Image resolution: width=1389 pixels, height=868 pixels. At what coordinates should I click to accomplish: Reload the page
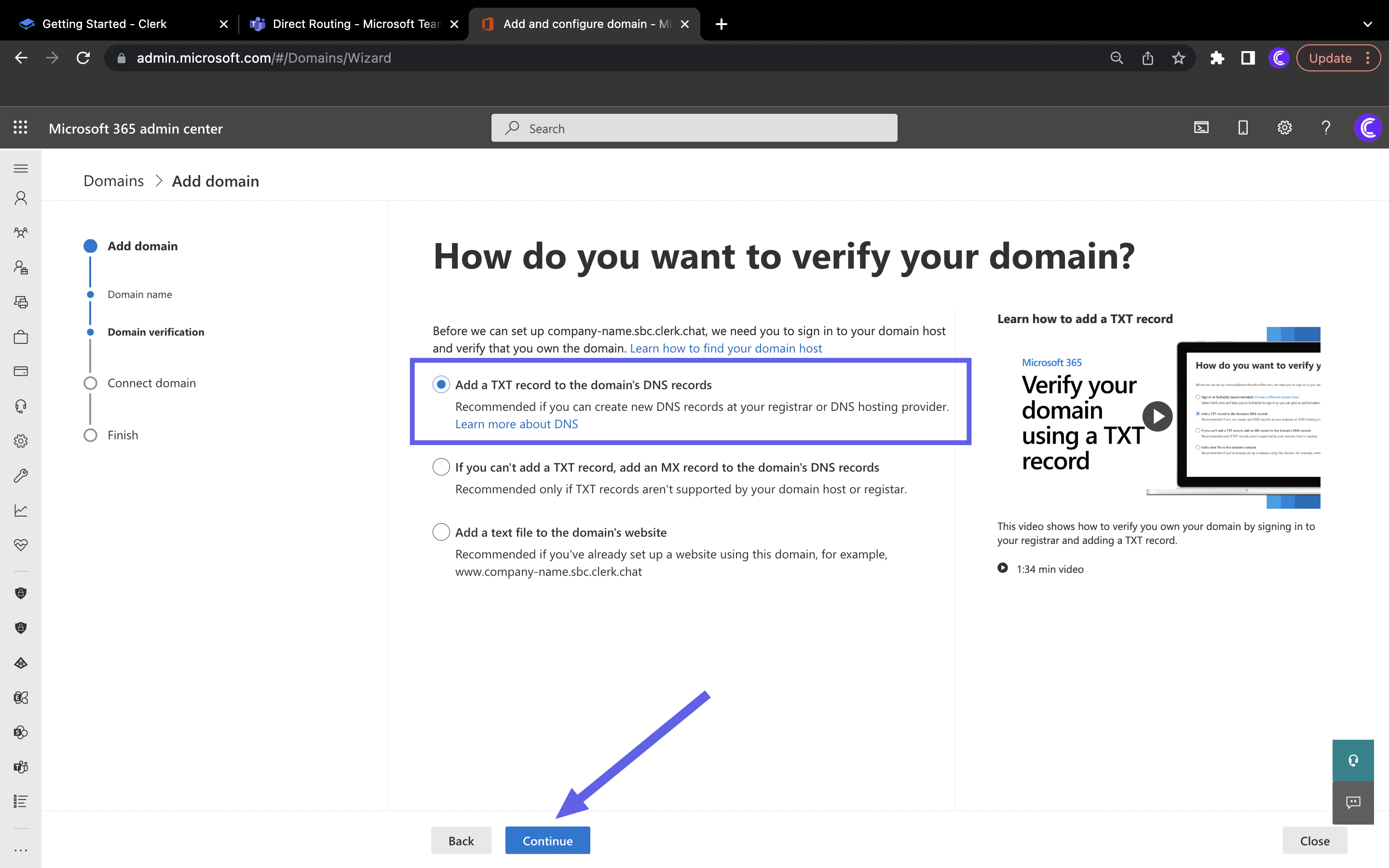coord(83,57)
